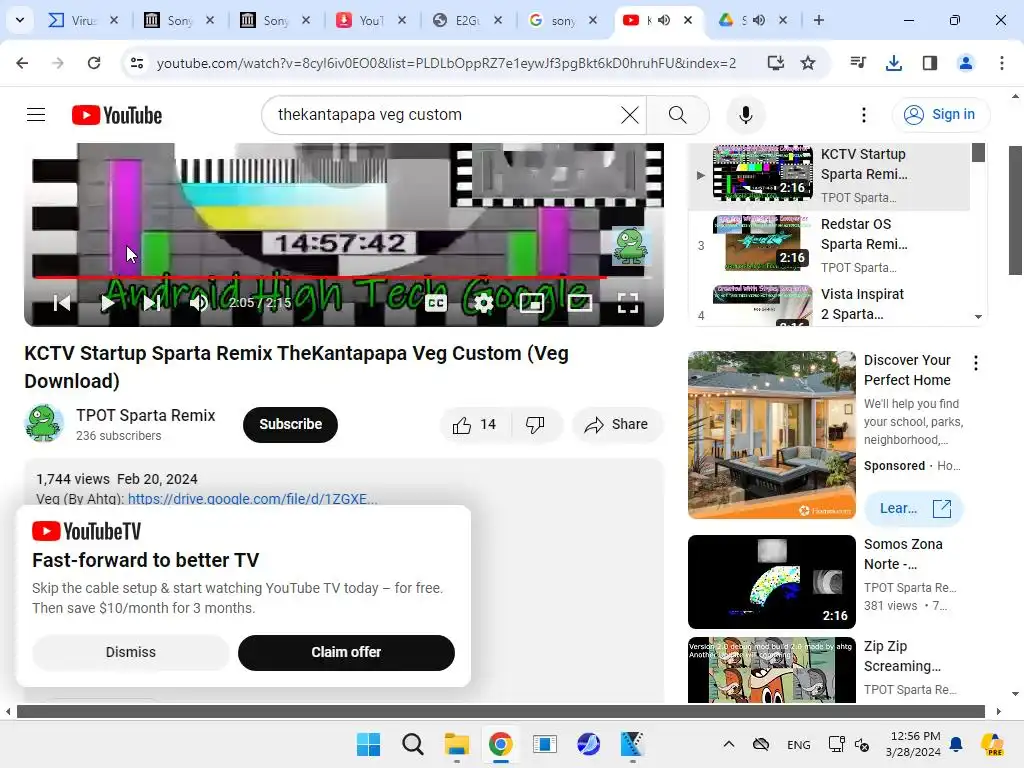Go to YouTube home logo
1024x768 pixels.
pyautogui.click(x=117, y=115)
